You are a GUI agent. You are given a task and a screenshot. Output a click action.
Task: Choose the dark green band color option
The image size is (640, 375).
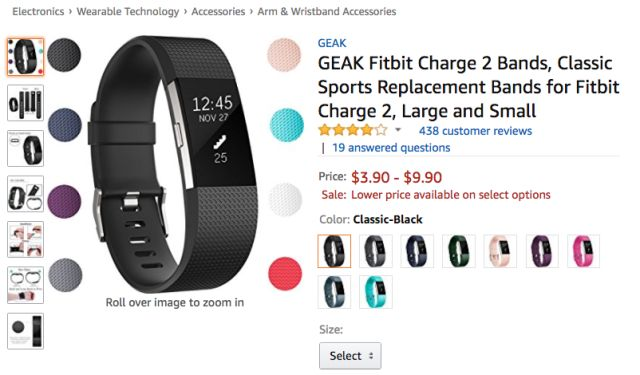coord(459,251)
